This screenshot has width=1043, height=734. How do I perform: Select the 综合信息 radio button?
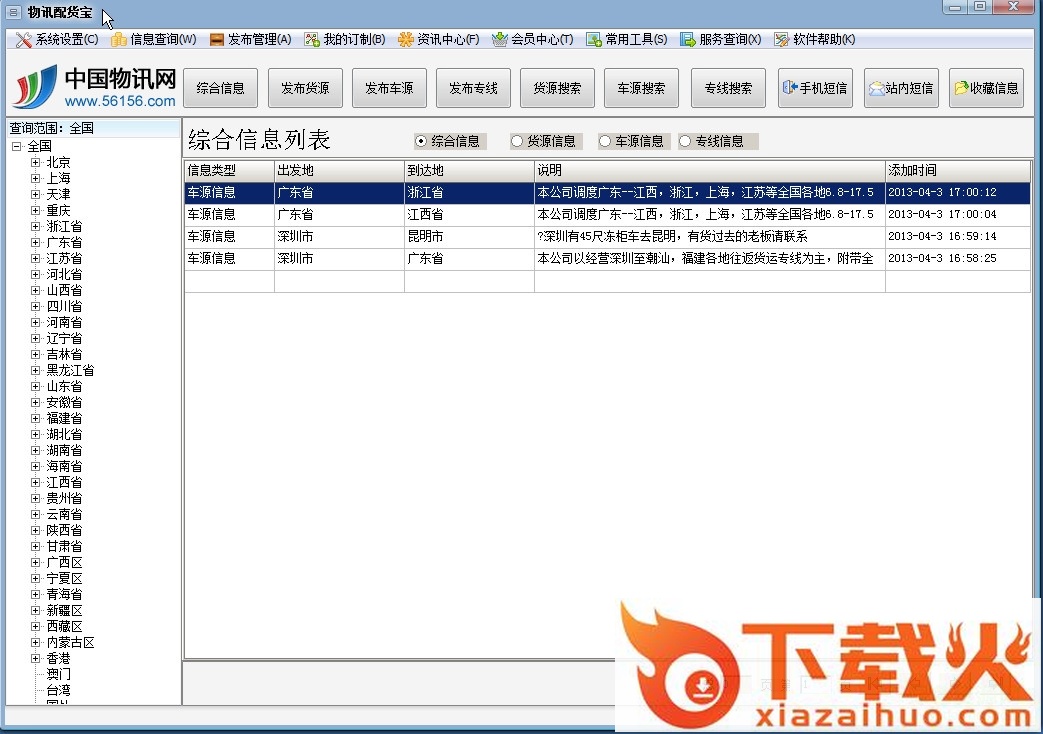pos(420,141)
